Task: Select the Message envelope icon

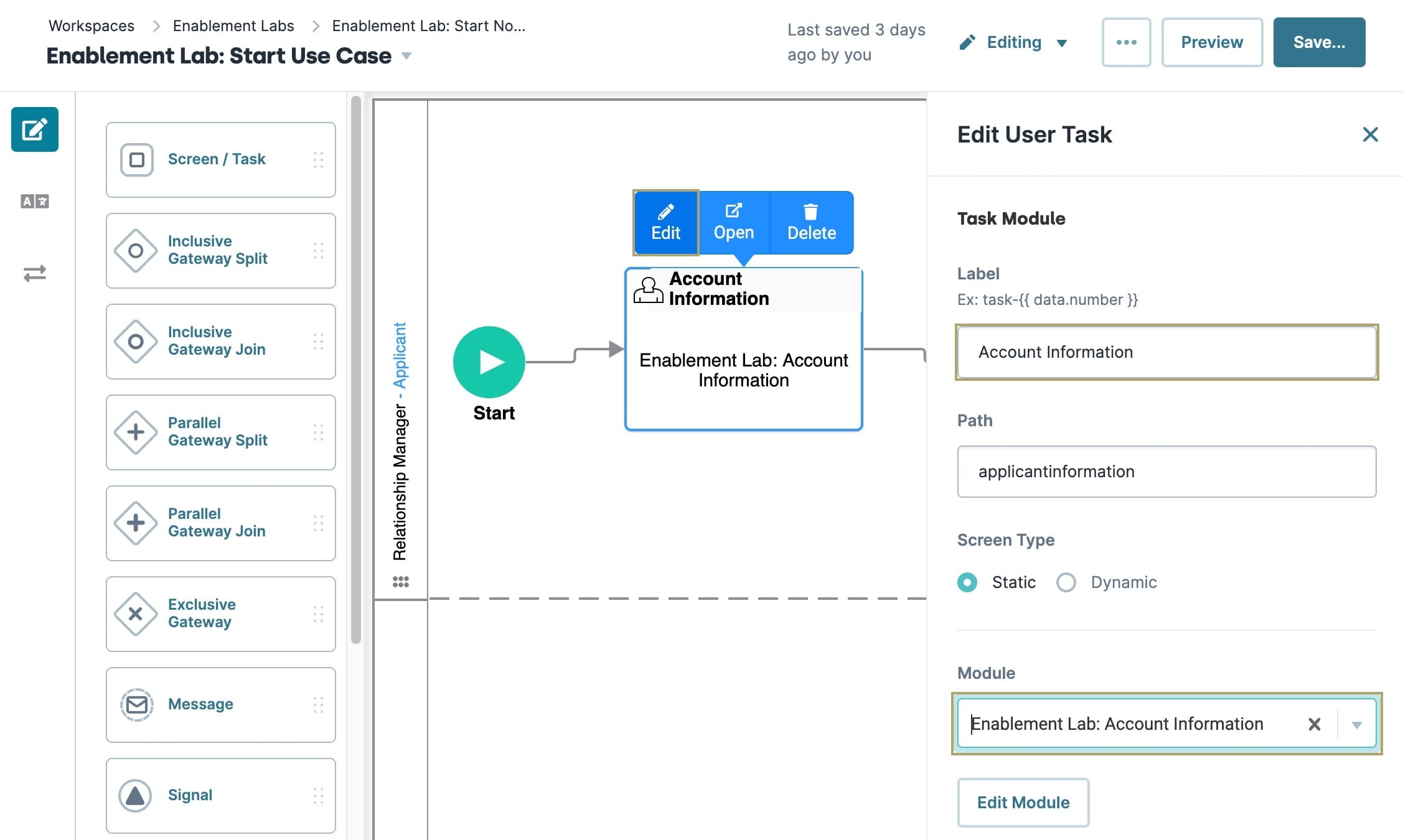Action: (136, 705)
